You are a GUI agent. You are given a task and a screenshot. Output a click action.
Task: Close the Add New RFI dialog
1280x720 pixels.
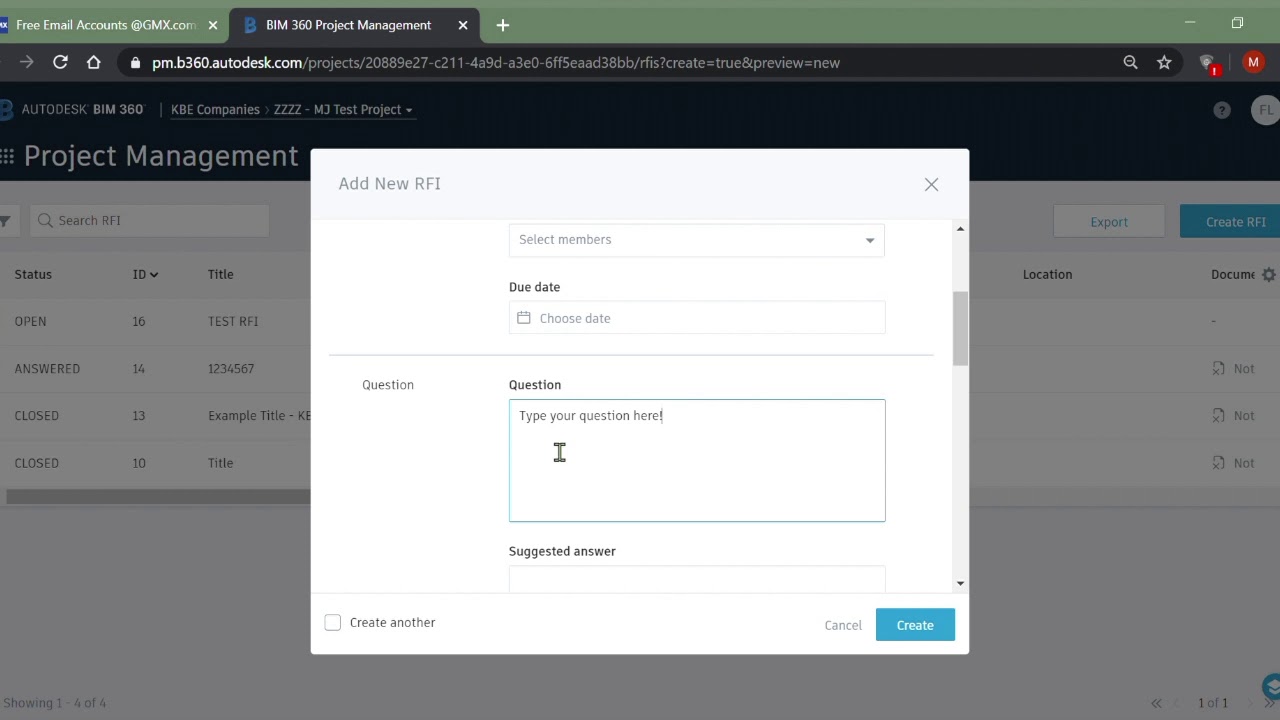click(x=931, y=184)
